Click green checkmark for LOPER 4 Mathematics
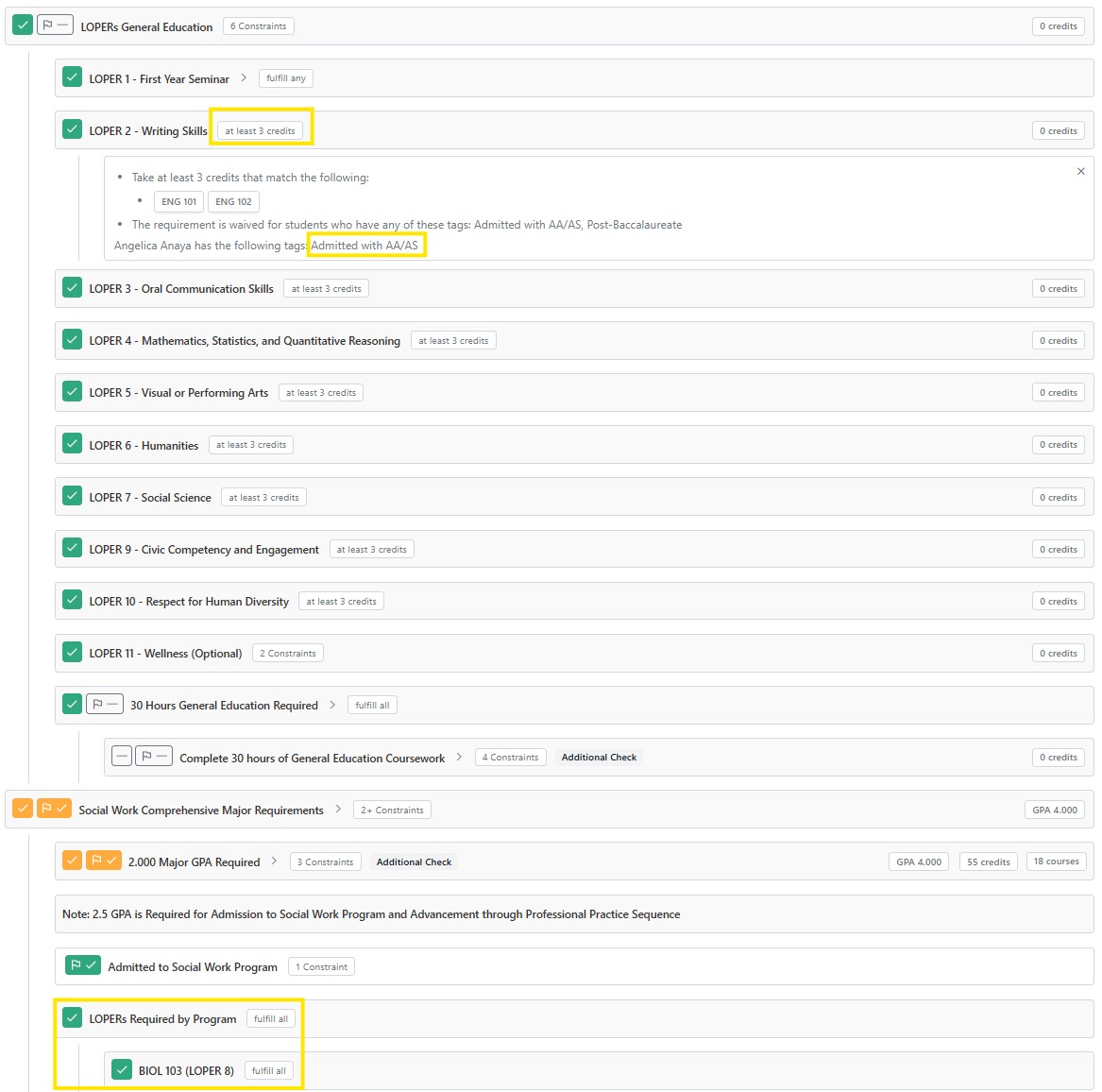 (73, 340)
